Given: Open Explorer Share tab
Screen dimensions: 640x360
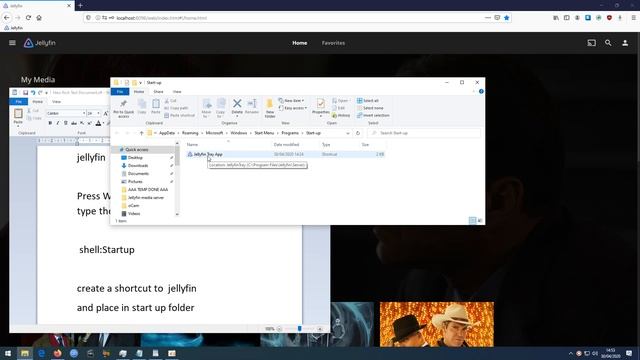Looking at the screenshot, I should coord(158,92).
